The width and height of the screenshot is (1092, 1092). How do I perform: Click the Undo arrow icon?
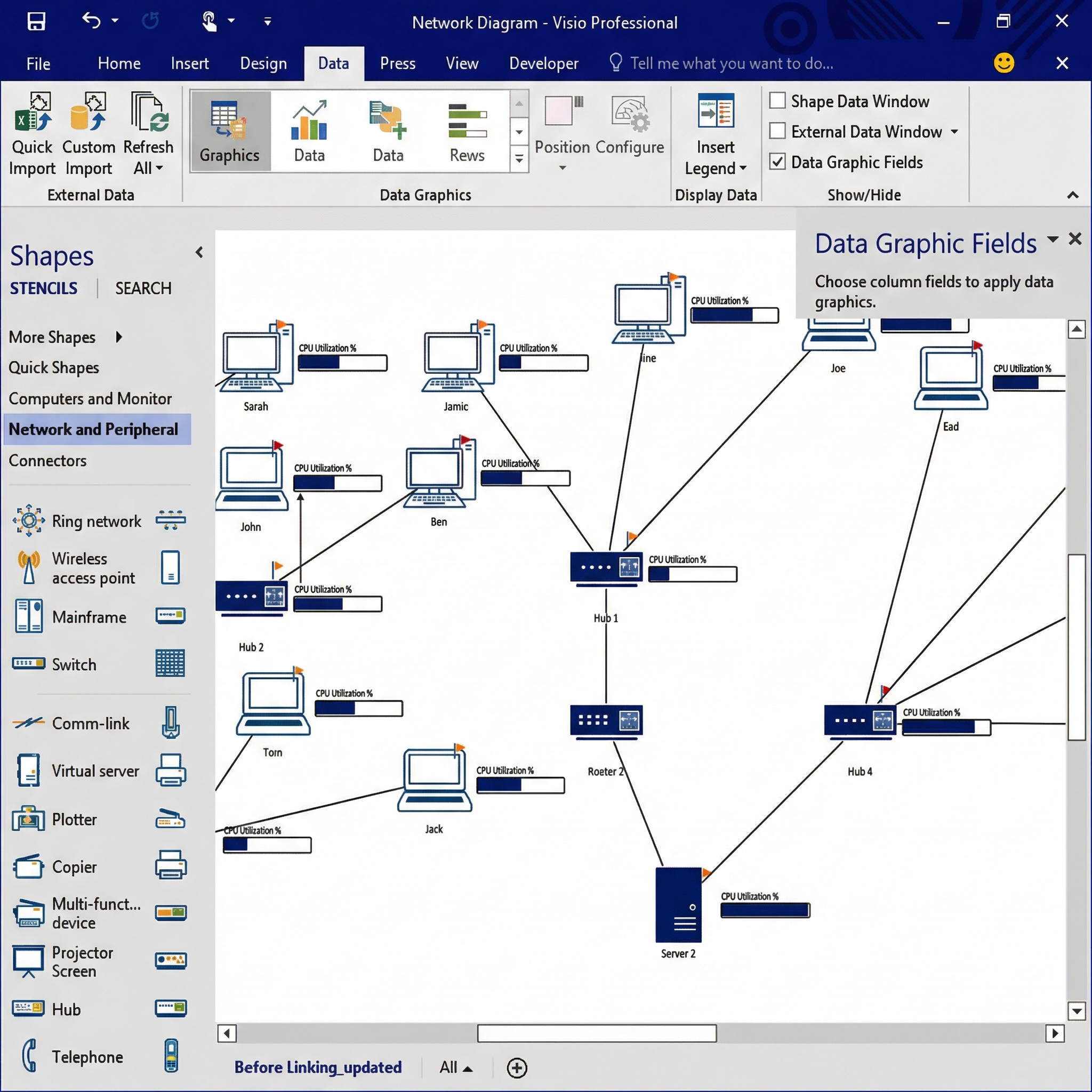pos(91,21)
